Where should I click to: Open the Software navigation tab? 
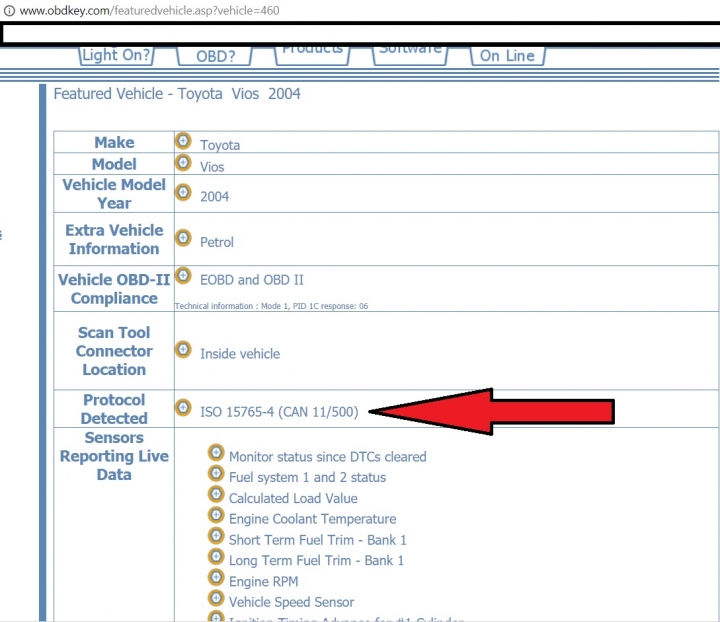coord(410,56)
